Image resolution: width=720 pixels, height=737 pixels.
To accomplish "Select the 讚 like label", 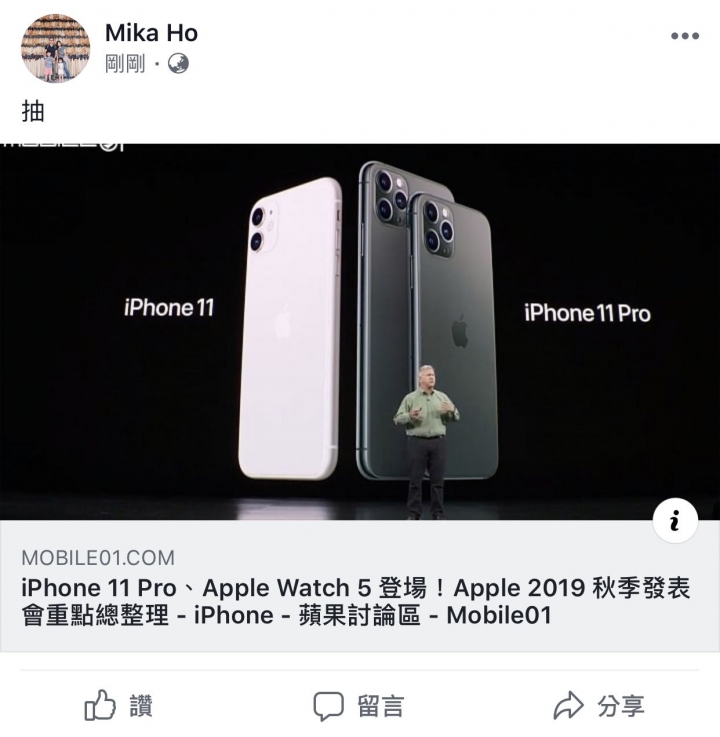I will (141, 706).
